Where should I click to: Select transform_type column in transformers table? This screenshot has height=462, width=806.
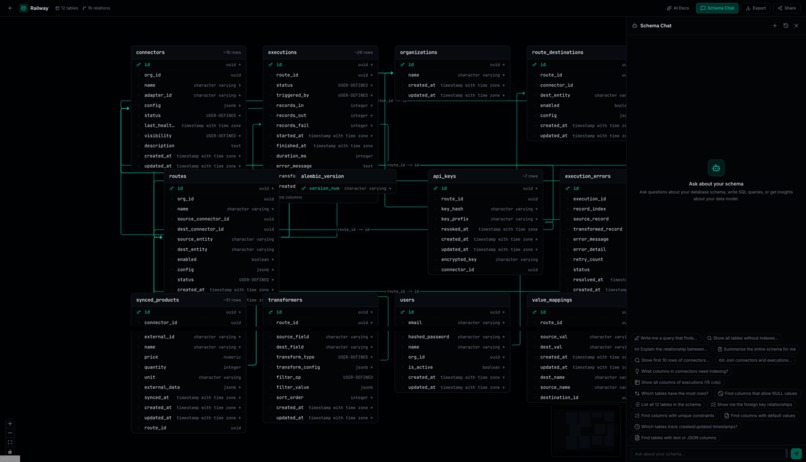(320, 357)
